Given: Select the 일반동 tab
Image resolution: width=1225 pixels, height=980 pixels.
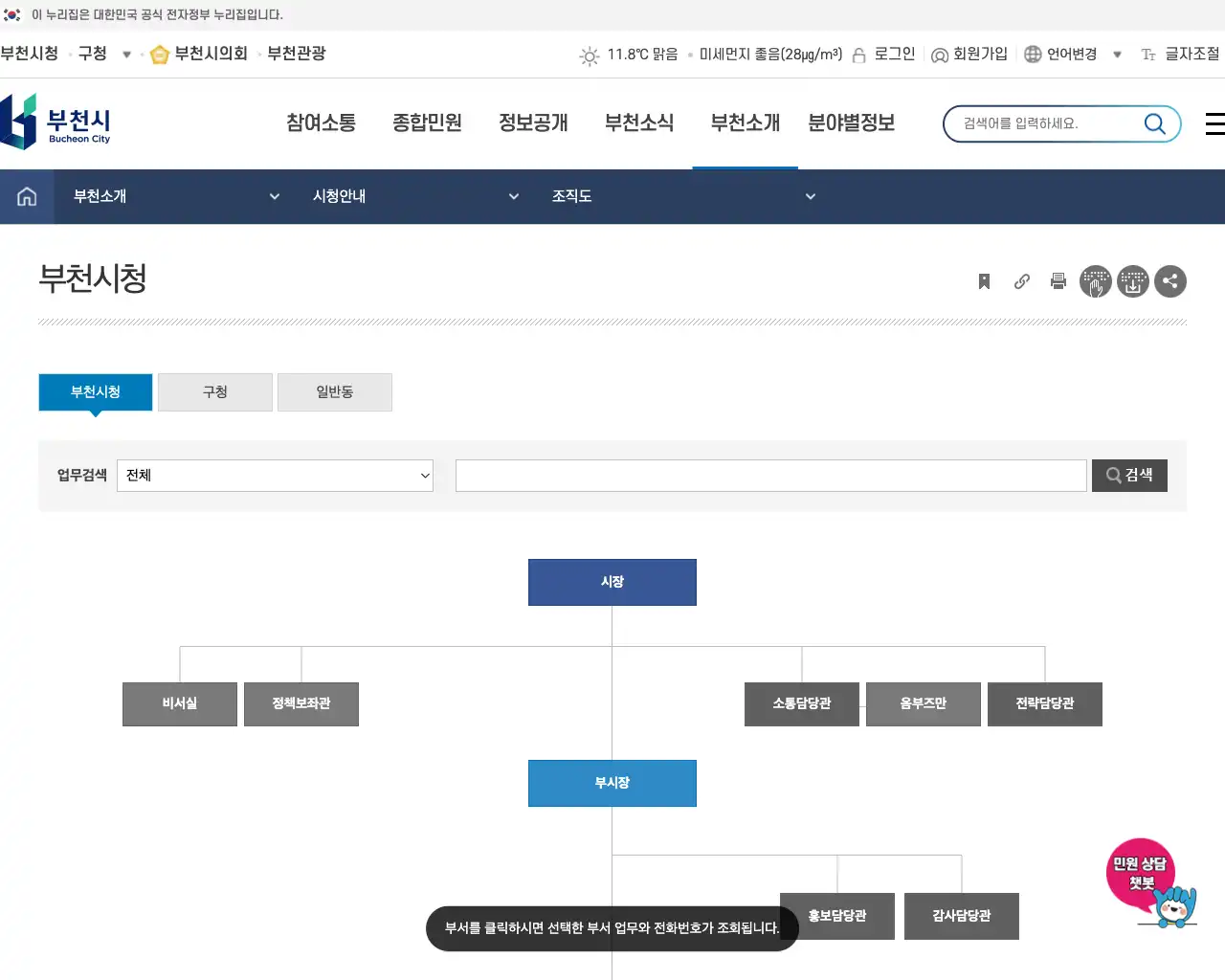Looking at the screenshot, I should click(x=334, y=392).
